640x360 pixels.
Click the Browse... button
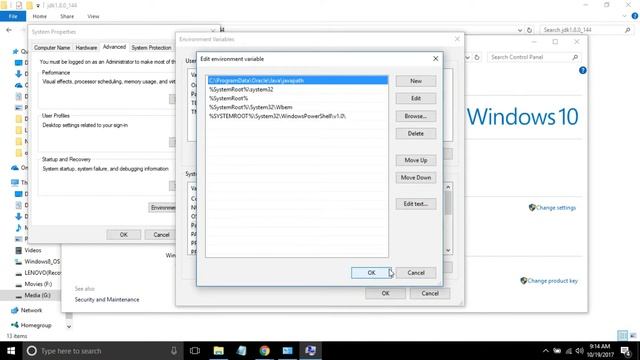[416, 116]
